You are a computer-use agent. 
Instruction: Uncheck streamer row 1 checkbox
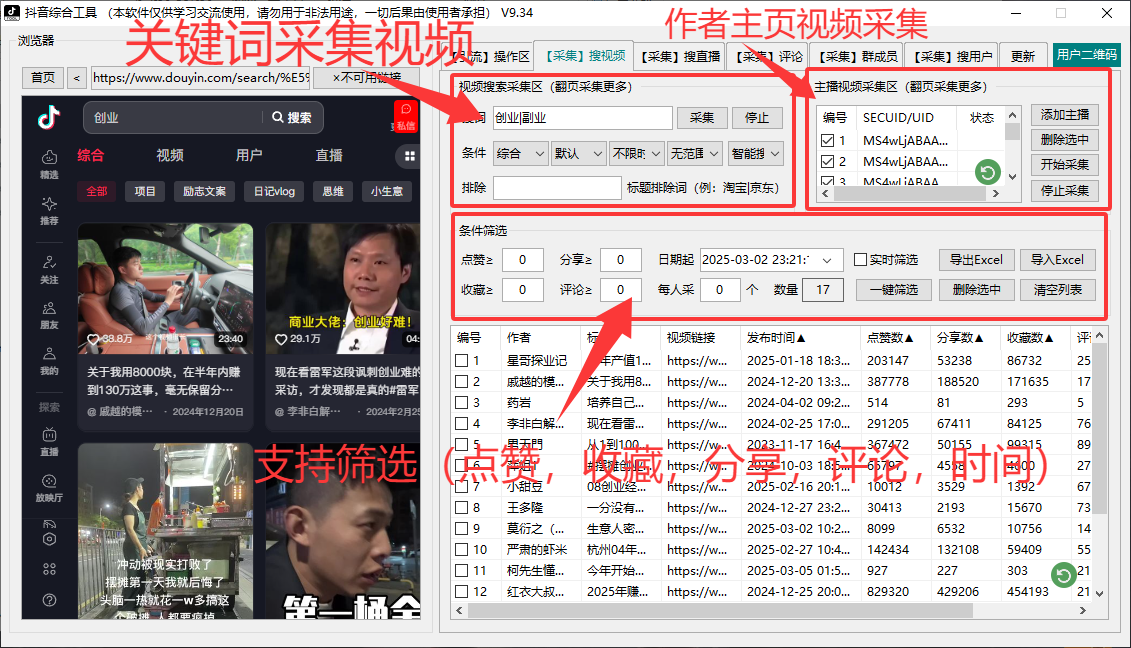click(x=827, y=141)
